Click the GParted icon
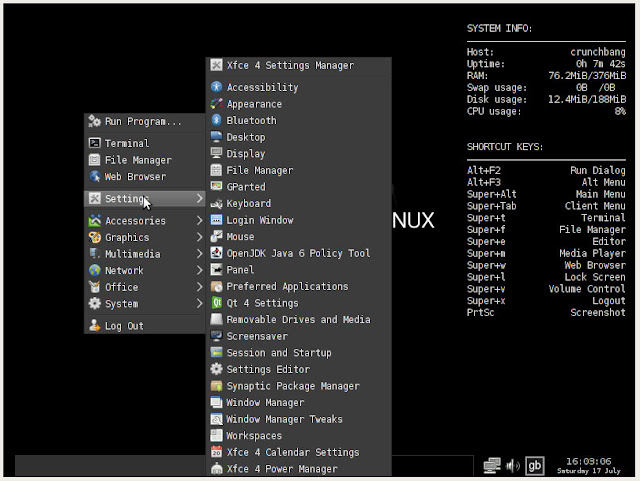 [x=216, y=187]
